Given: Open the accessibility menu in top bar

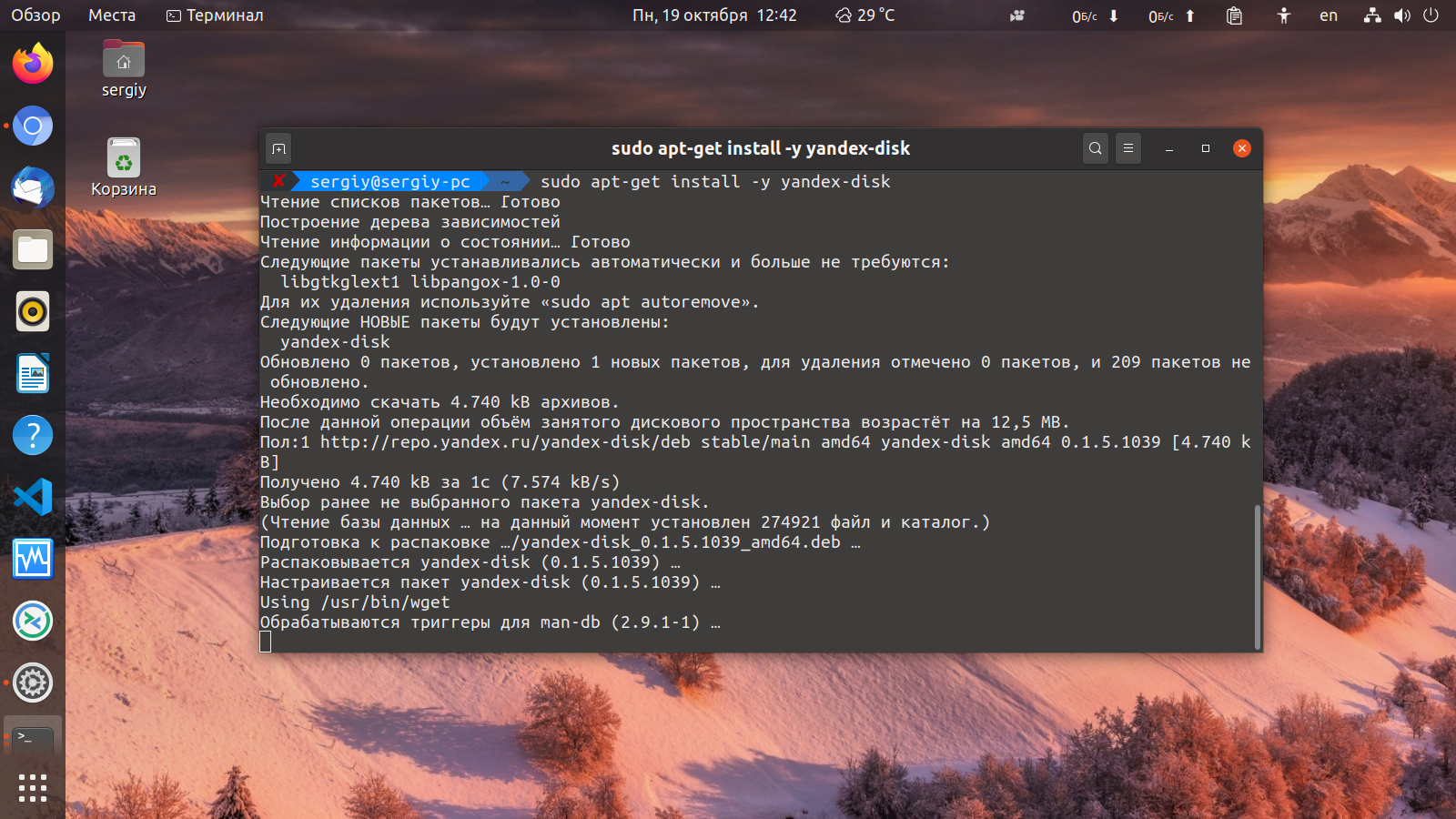Looking at the screenshot, I should pos(1283,15).
